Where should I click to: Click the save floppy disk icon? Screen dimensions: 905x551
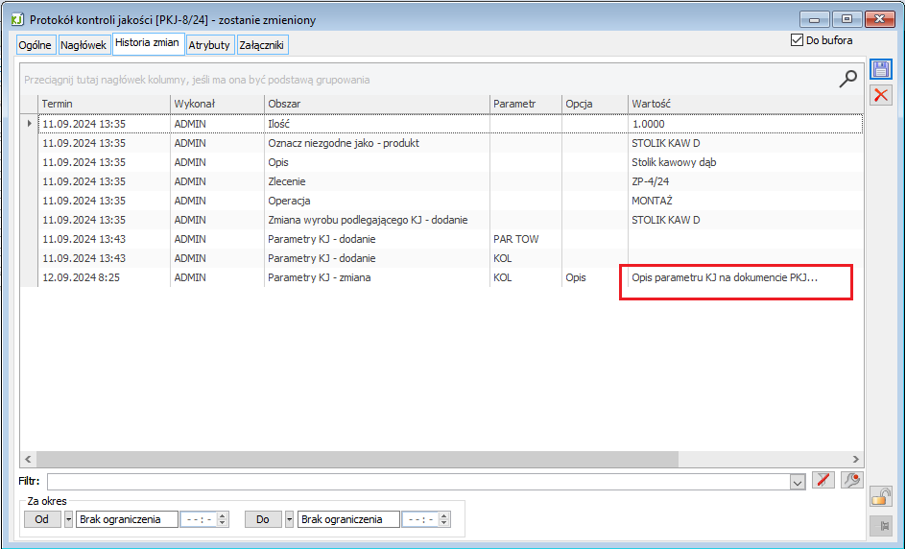tap(881, 69)
